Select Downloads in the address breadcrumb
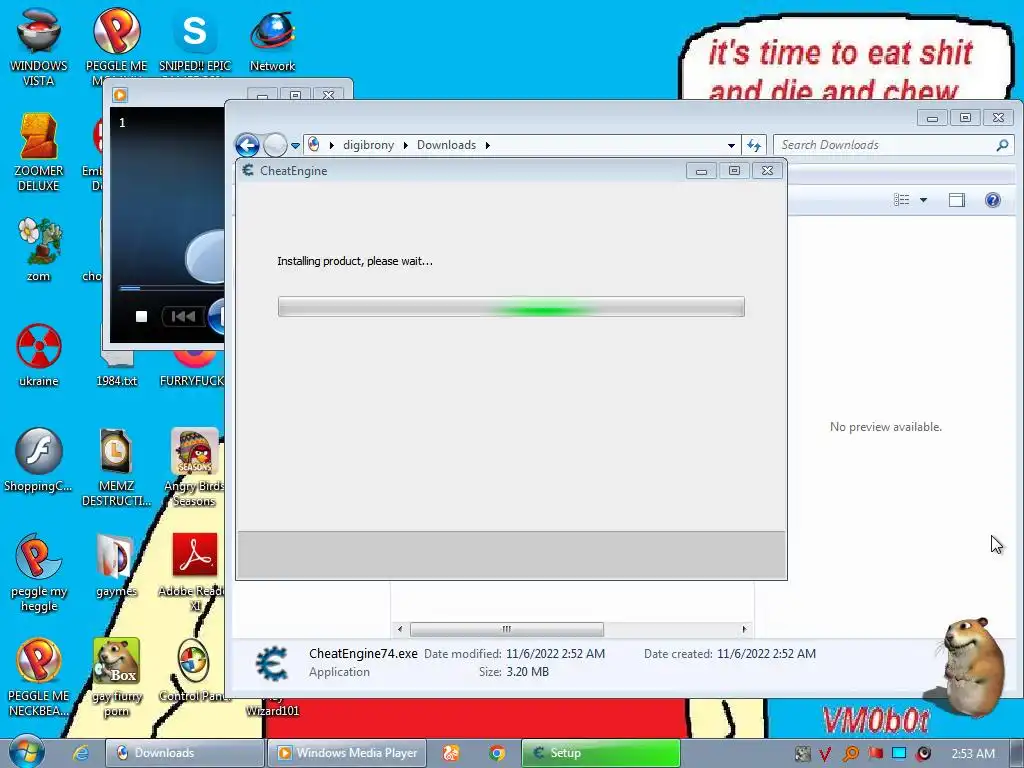This screenshot has width=1024, height=768. click(447, 145)
